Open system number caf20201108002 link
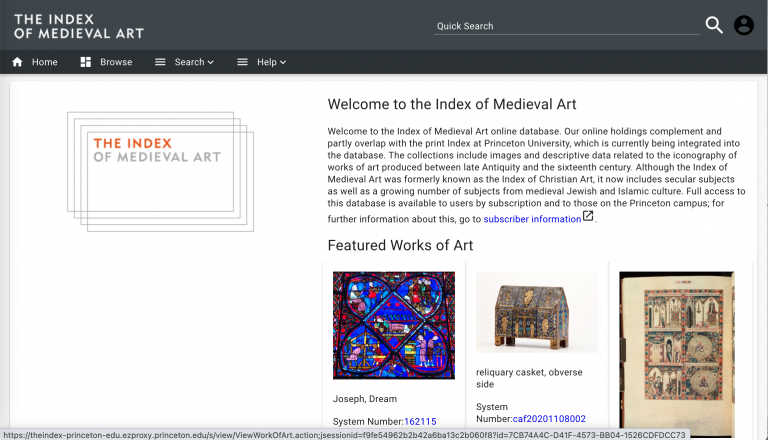This screenshot has height=440, width=768. tap(549, 419)
